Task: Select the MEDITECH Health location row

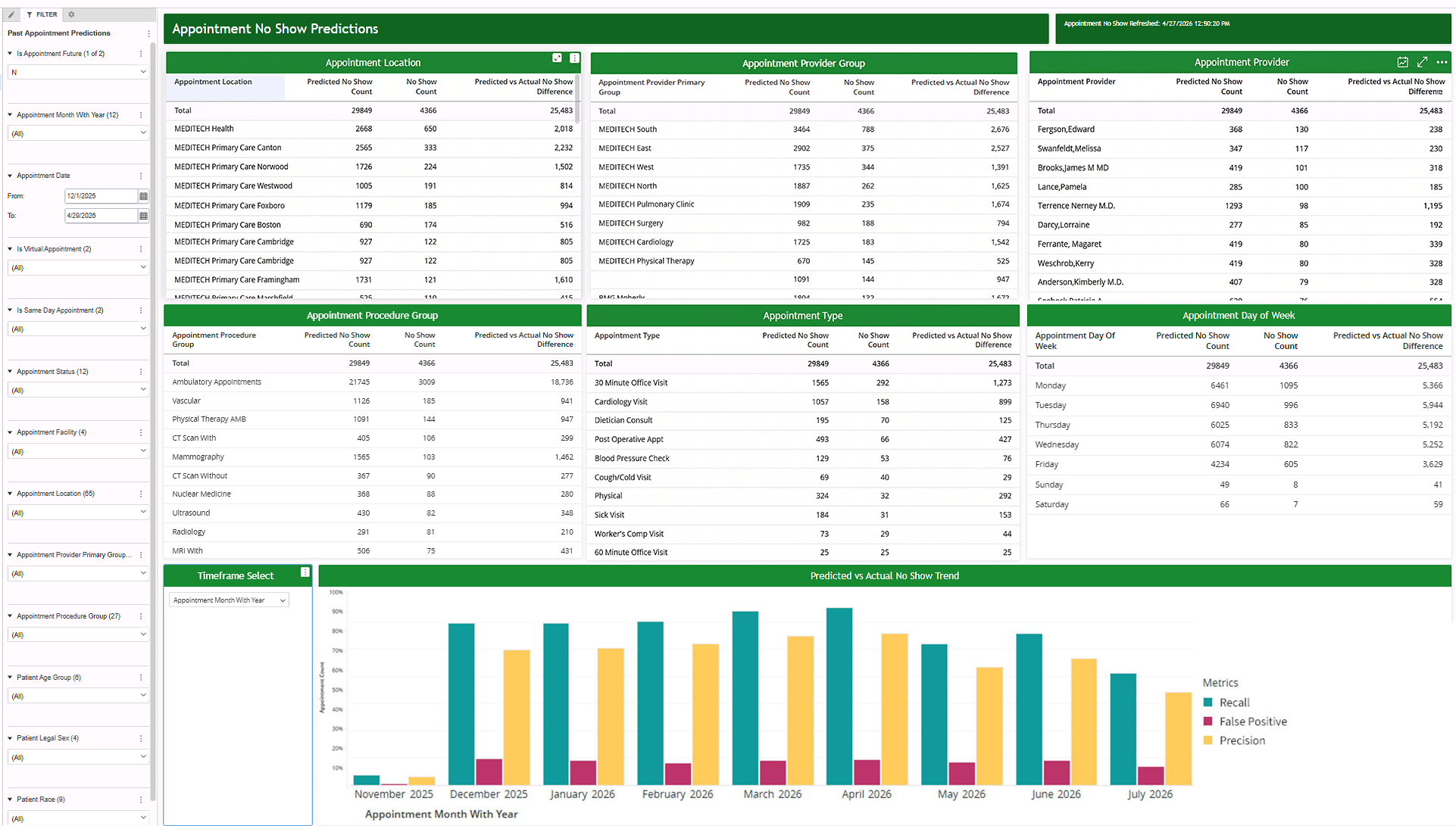Action: [372, 129]
